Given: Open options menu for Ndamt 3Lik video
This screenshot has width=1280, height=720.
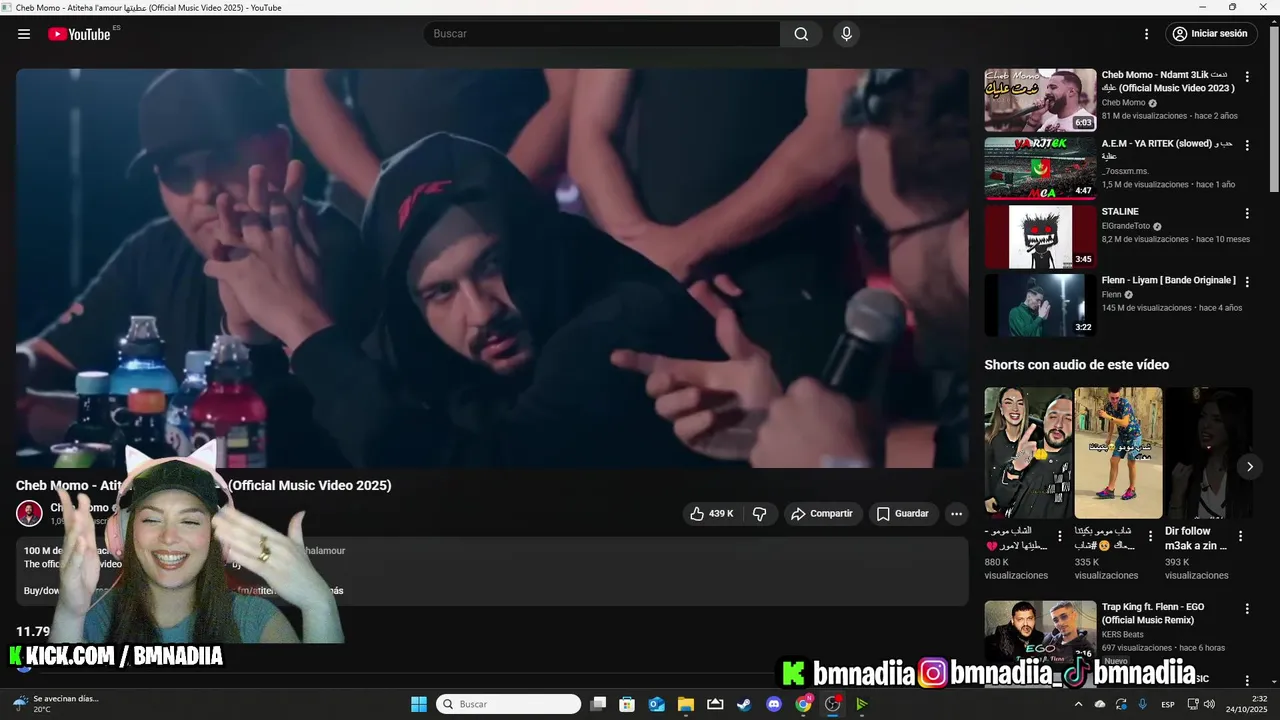Looking at the screenshot, I should click(1247, 77).
